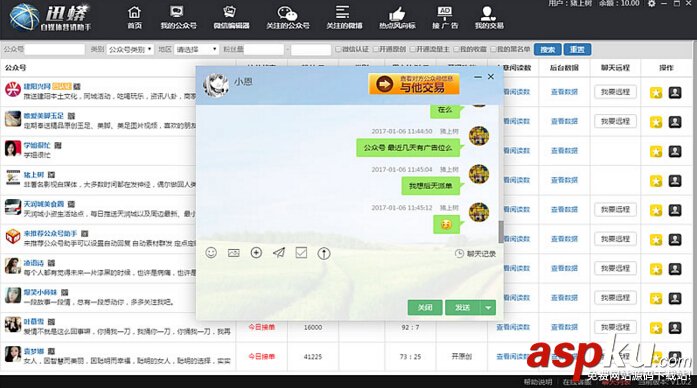
Task: Tick the 开通原创 filter checkbox
Action: (375, 49)
